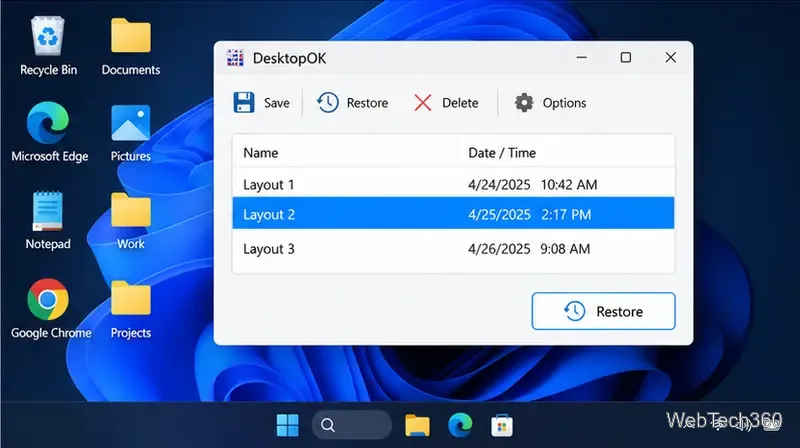Select the Pictures folder icon on desktop
The width and height of the screenshot is (800, 448).
(131, 123)
